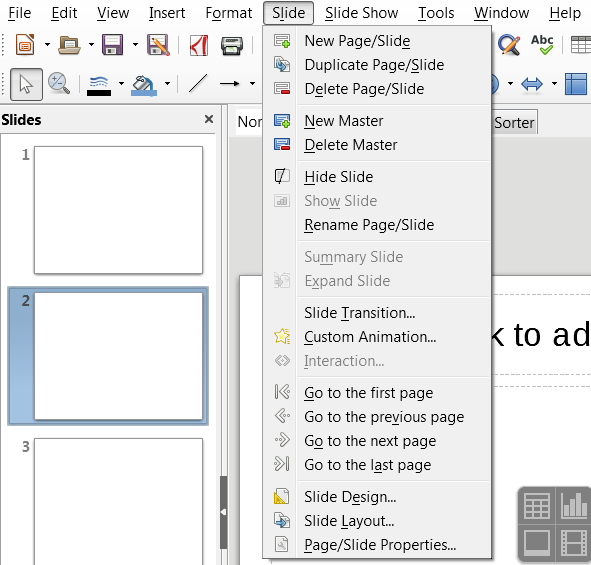This screenshot has width=591, height=565.
Task: Click the Export as PDF icon
Action: coord(199,45)
